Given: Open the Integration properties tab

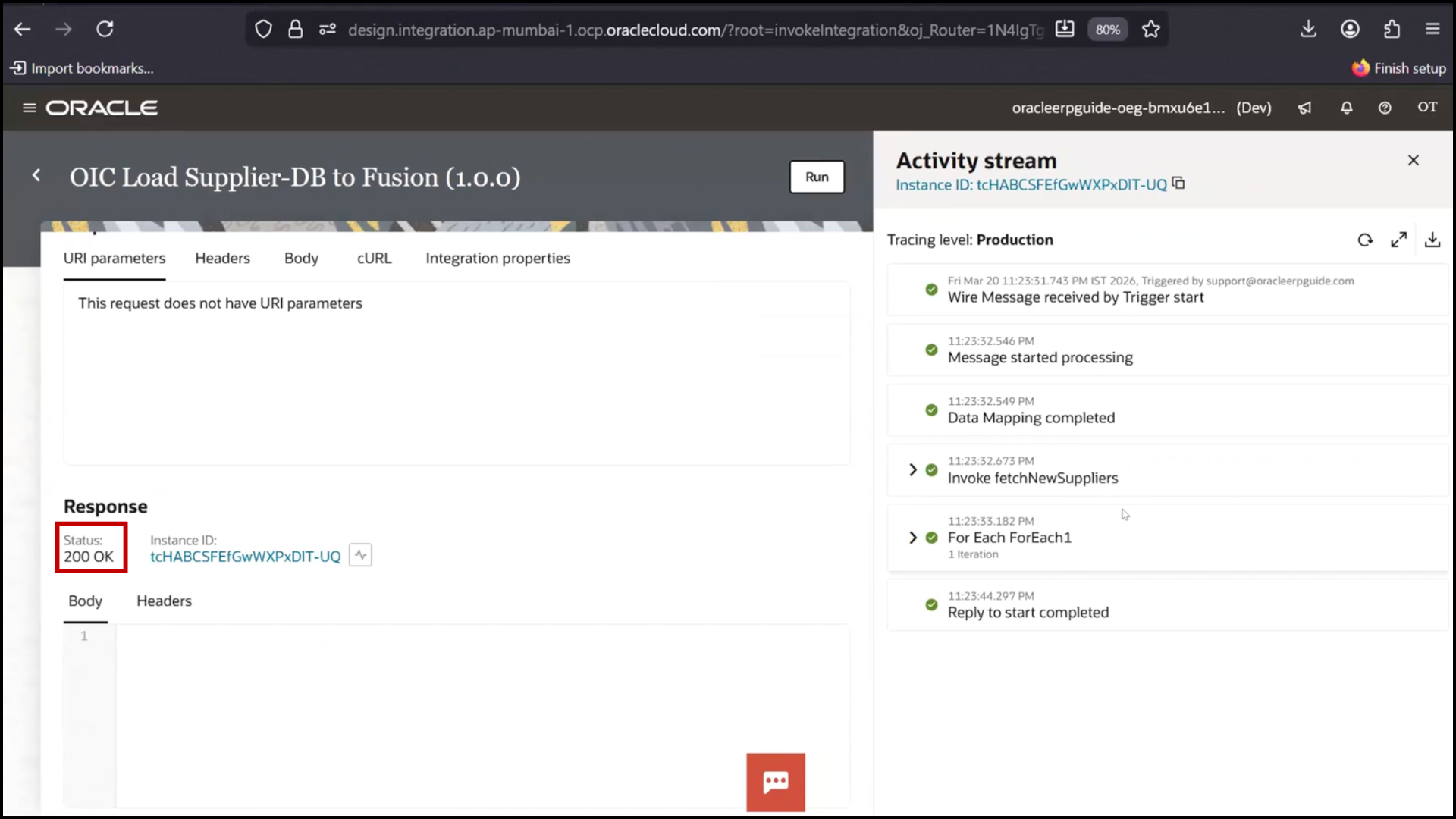Looking at the screenshot, I should pyautogui.click(x=497, y=258).
